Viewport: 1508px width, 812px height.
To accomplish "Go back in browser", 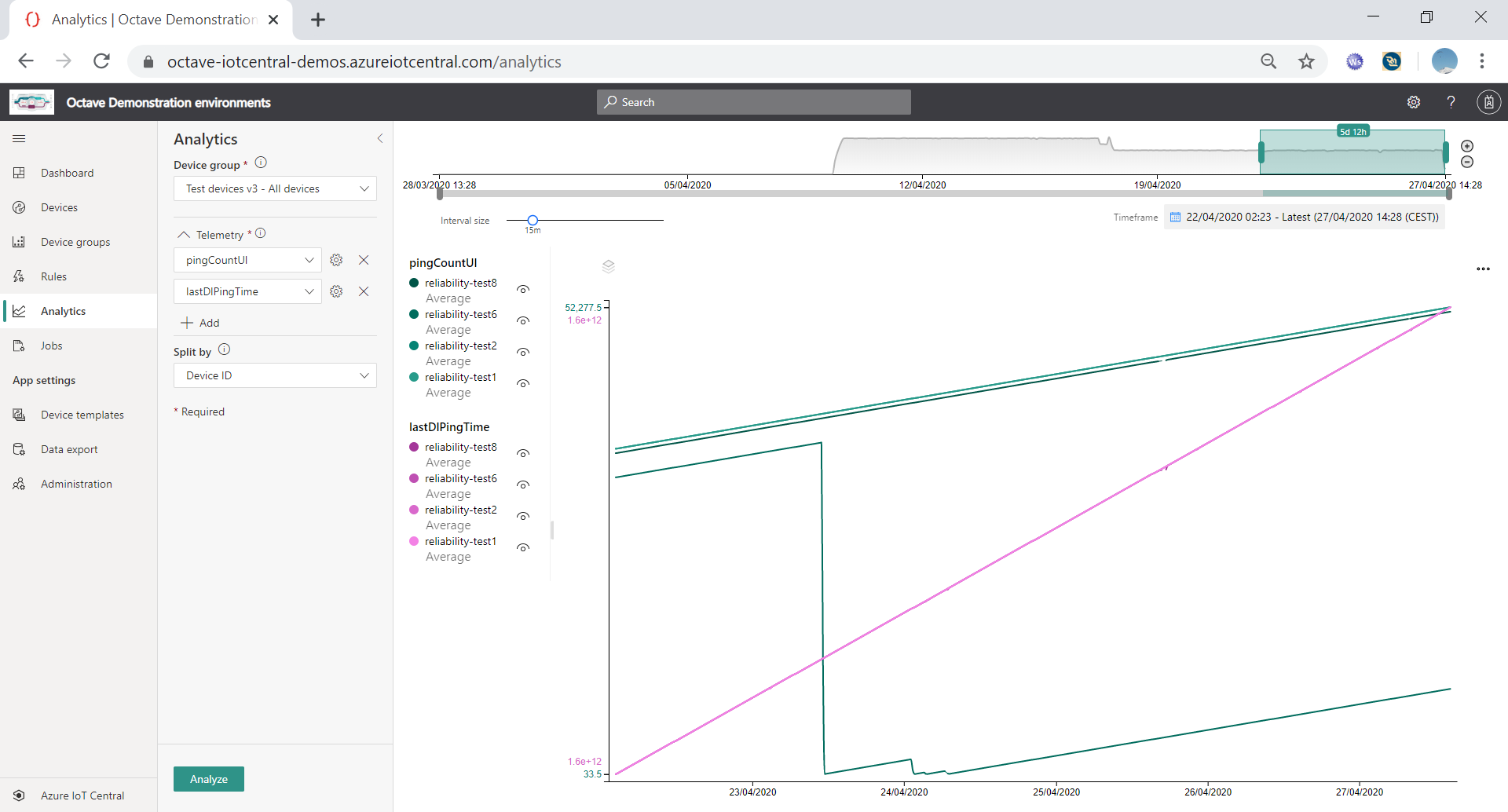I will [26, 61].
